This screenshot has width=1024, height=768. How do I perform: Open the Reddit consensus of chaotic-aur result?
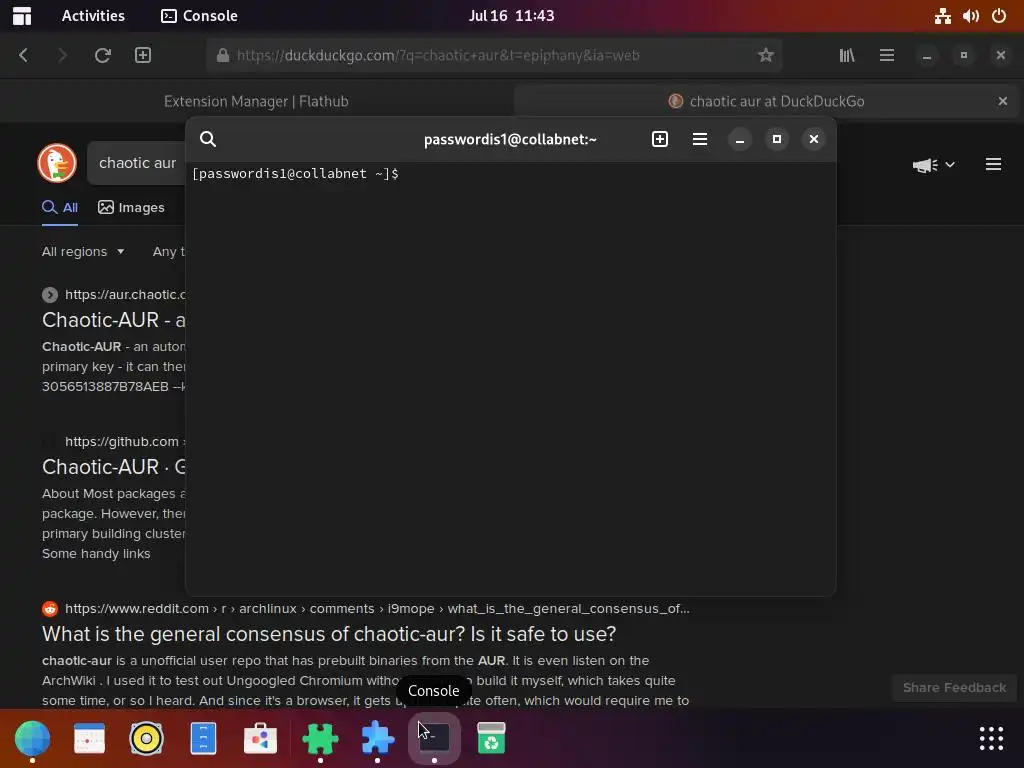(x=329, y=634)
